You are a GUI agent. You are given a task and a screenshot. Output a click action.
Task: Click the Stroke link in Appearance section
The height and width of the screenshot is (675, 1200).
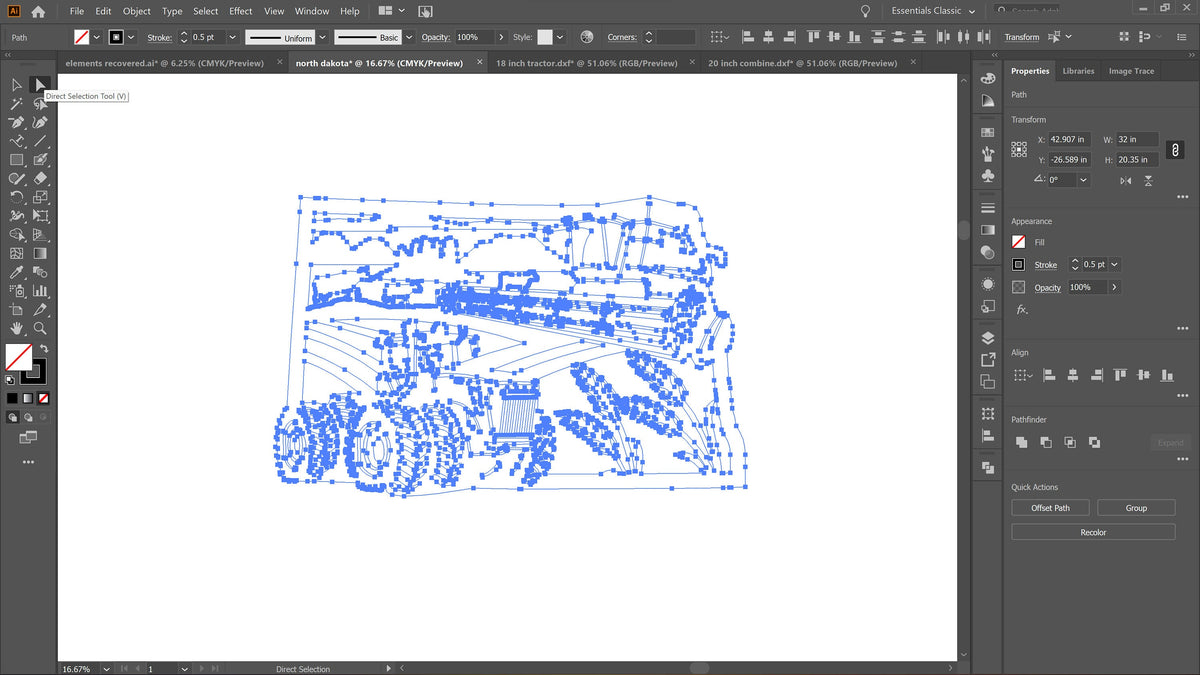(1045, 265)
